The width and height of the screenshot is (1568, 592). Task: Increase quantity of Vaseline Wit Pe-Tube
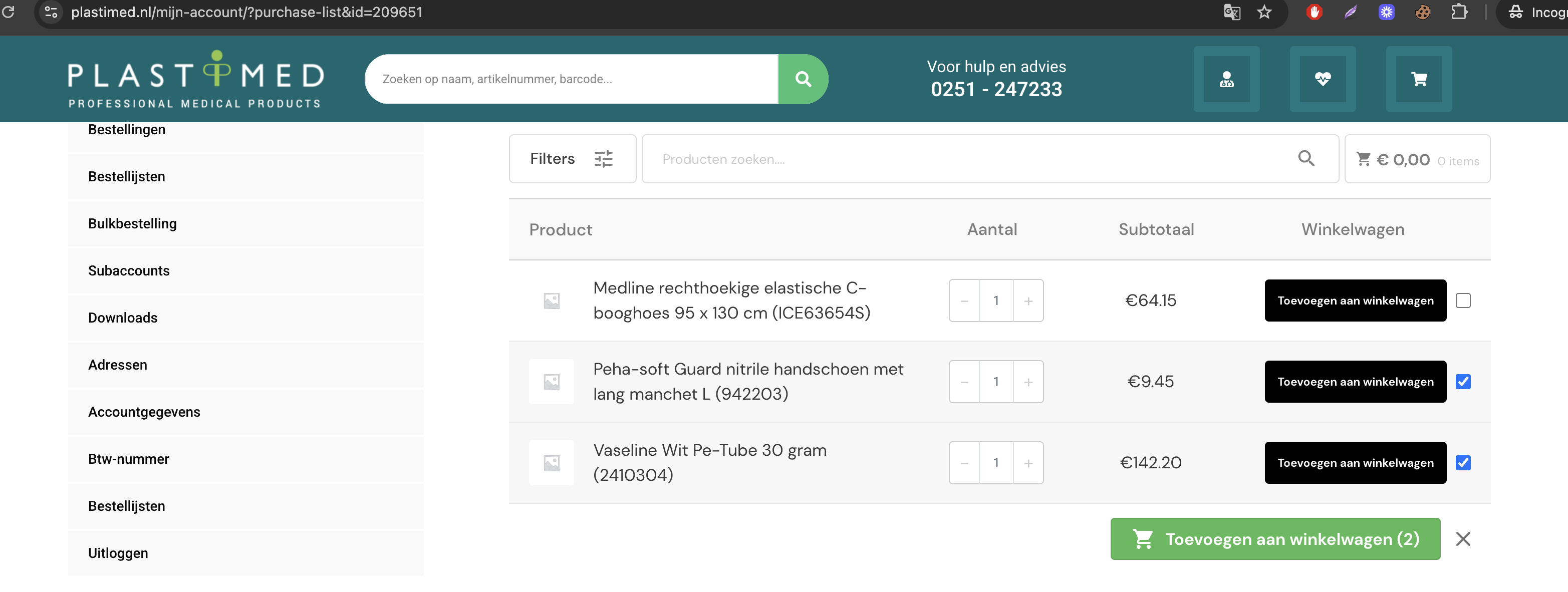[x=1028, y=463]
